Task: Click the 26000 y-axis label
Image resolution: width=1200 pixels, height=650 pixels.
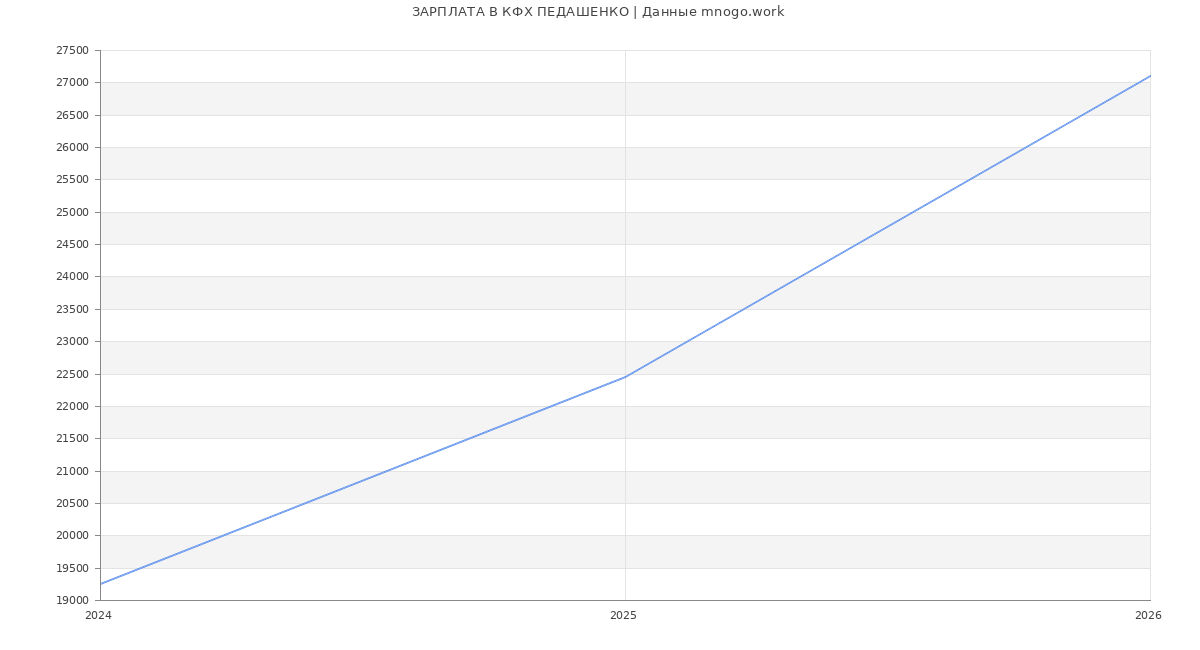Action: click(72, 147)
